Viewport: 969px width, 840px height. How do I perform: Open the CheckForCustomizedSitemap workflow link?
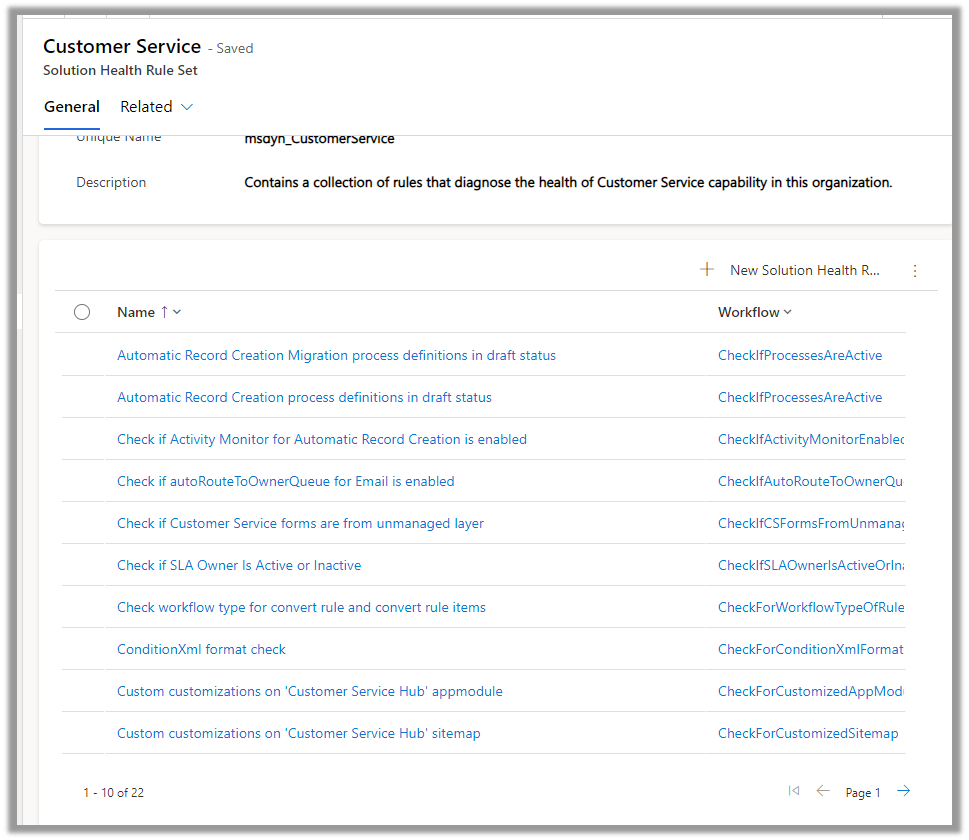tap(807, 734)
